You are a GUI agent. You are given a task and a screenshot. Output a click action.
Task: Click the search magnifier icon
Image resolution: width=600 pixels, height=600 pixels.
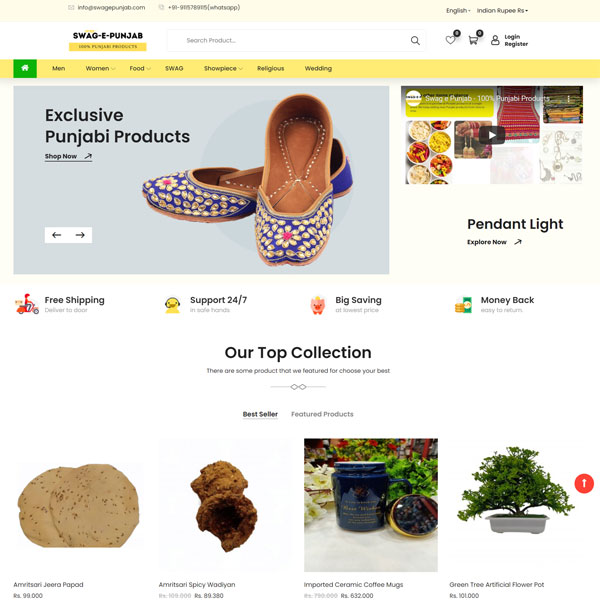coord(415,41)
